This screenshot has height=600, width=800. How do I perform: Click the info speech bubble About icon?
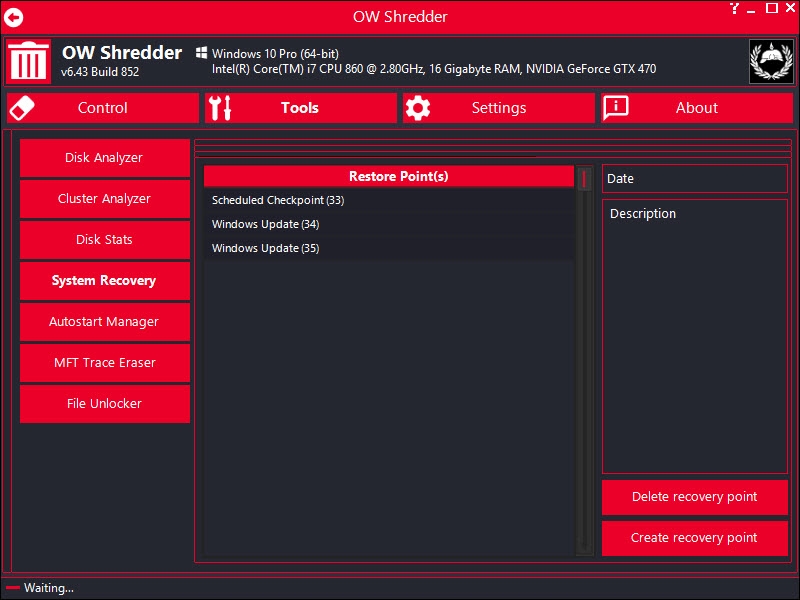(616, 108)
